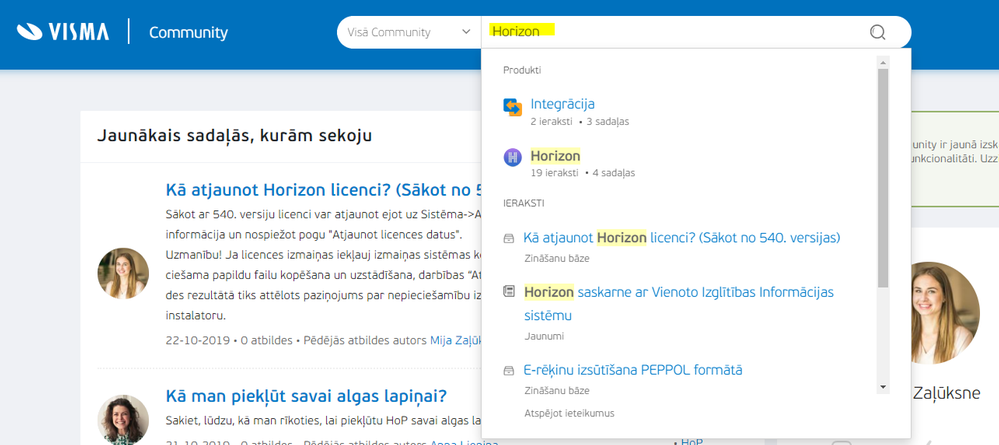This screenshot has width=999, height=445.
Task: Click the Horizon product icon
Action: [512, 157]
